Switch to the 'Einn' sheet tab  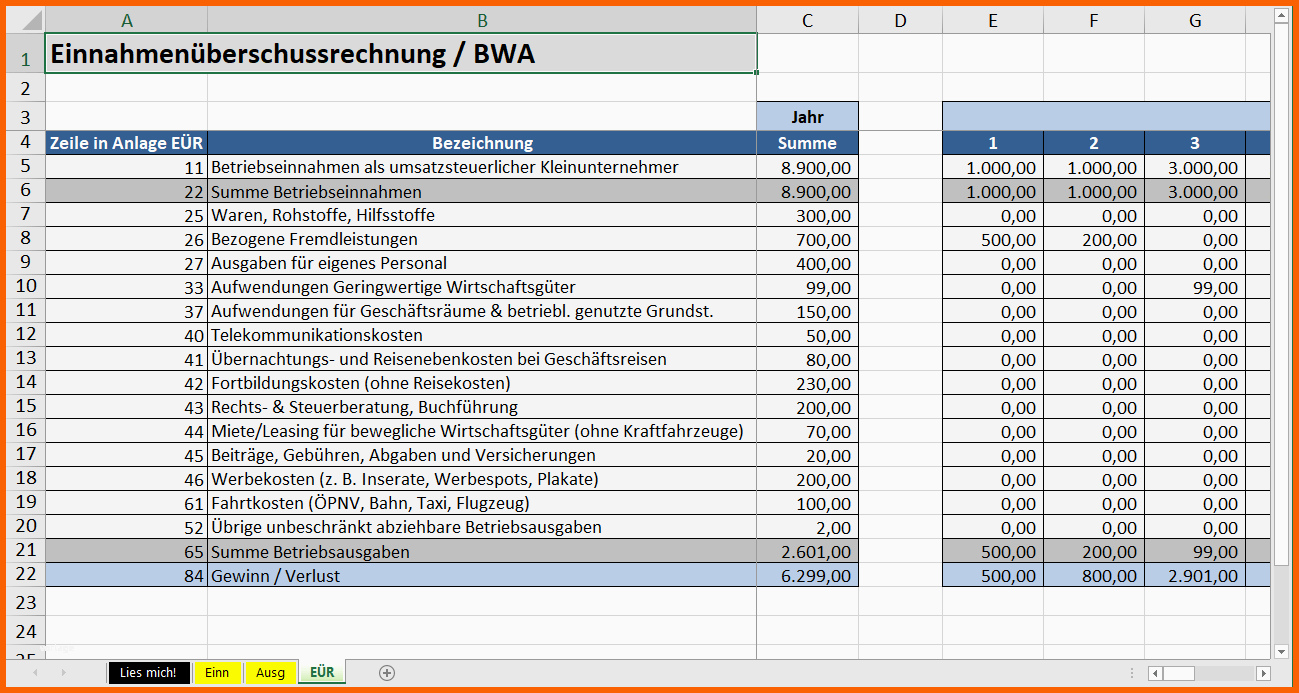[217, 673]
